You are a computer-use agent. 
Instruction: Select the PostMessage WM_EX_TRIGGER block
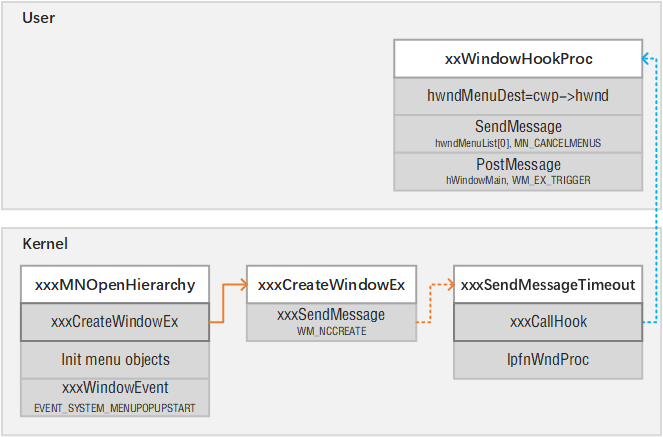pyautogui.click(x=518, y=171)
